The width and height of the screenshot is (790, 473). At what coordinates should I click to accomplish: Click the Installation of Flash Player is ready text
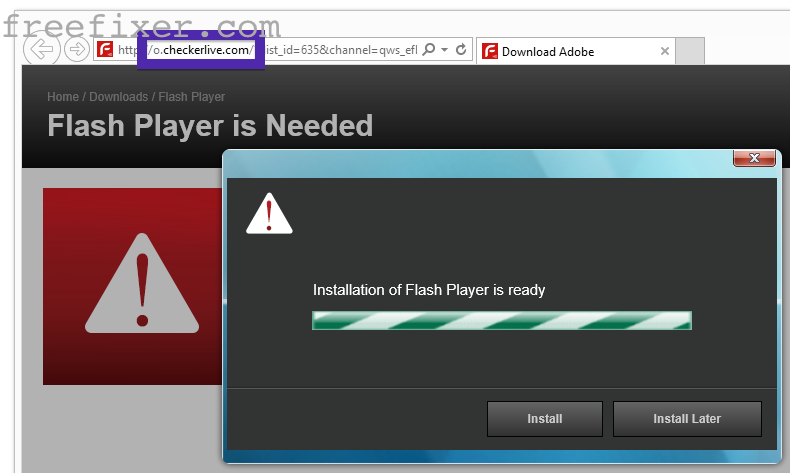click(429, 290)
